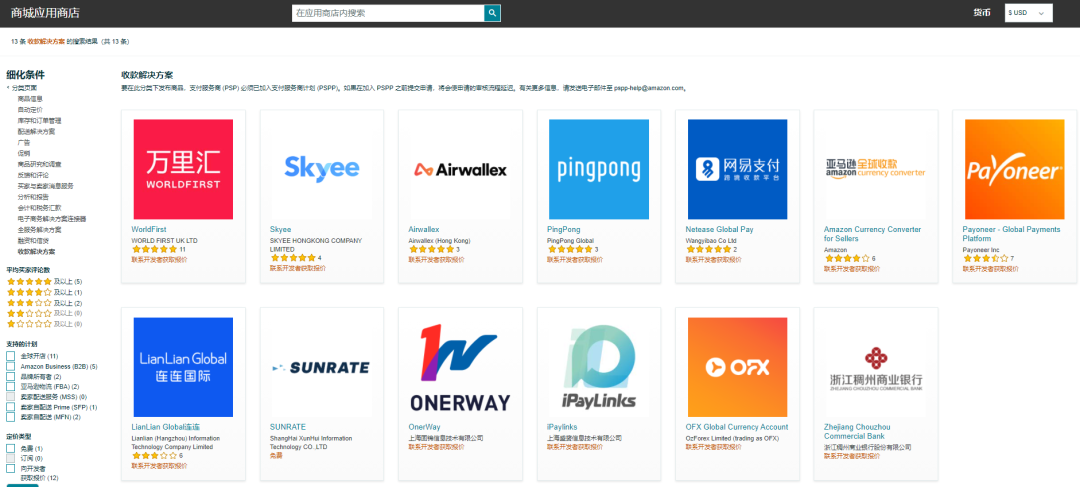Select the 商品信息 category
1080x487 pixels.
coord(30,99)
